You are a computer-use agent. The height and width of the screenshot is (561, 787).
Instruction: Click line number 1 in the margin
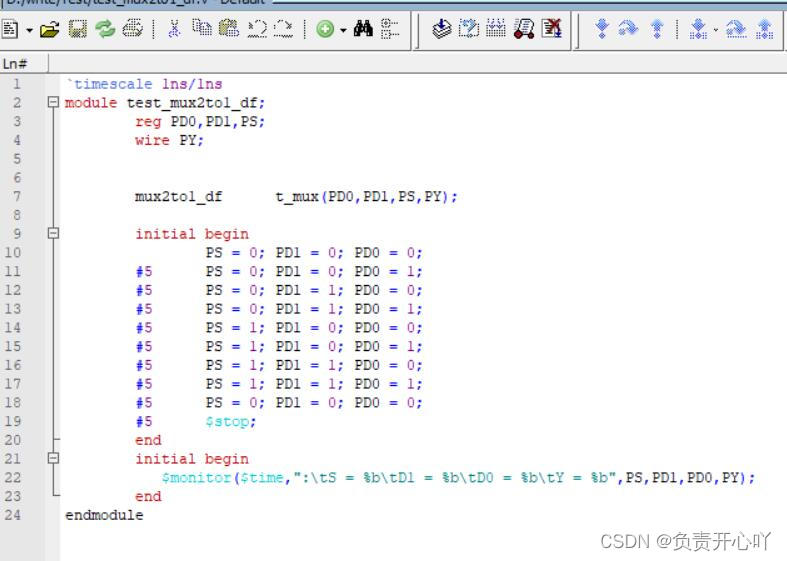[17, 84]
